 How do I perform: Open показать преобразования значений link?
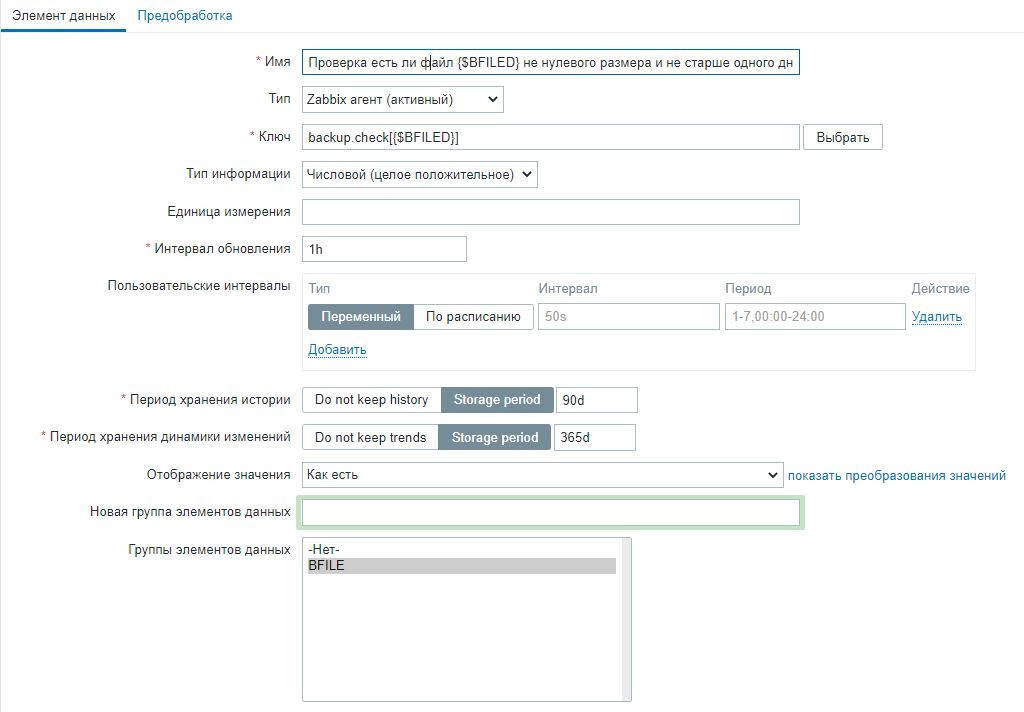point(896,475)
